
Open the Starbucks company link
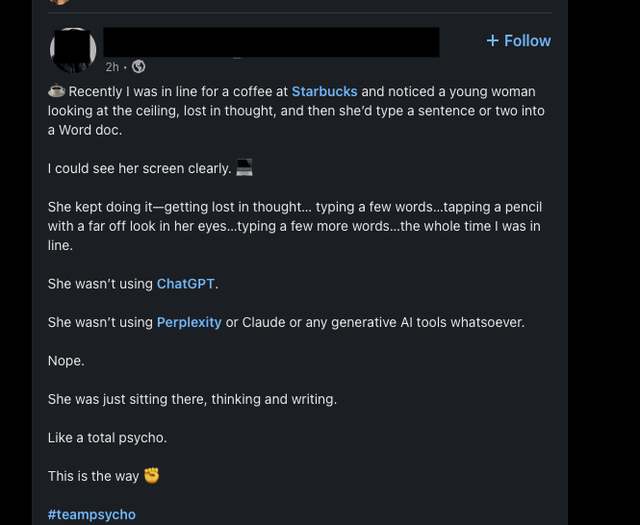pyautogui.click(x=324, y=91)
